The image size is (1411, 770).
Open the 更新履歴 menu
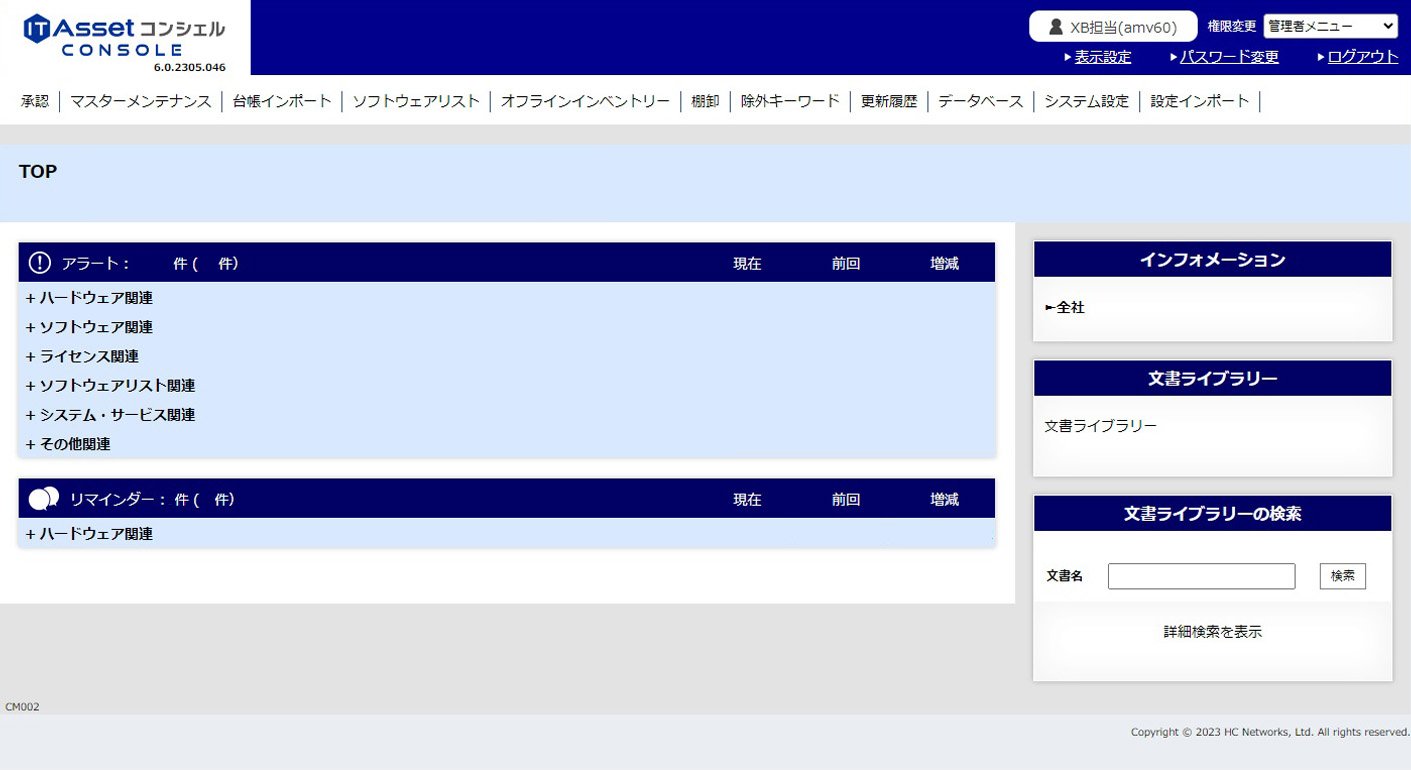click(x=889, y=101)
